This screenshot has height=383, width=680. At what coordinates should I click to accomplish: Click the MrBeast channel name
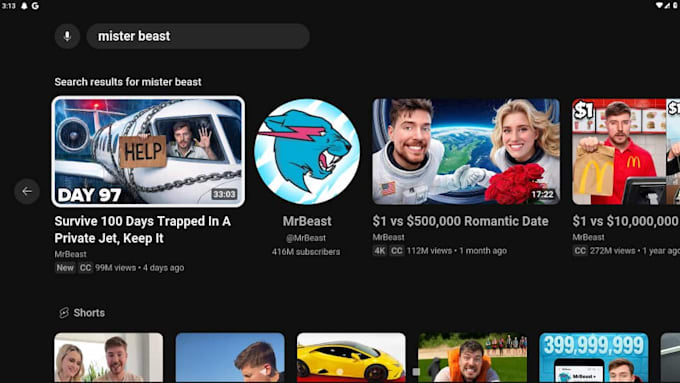tap(307, 221)
